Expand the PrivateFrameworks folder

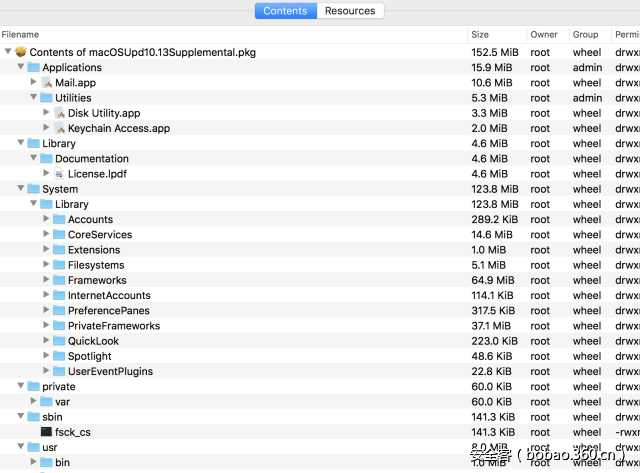pyautogui.click(x=46, y=326)
